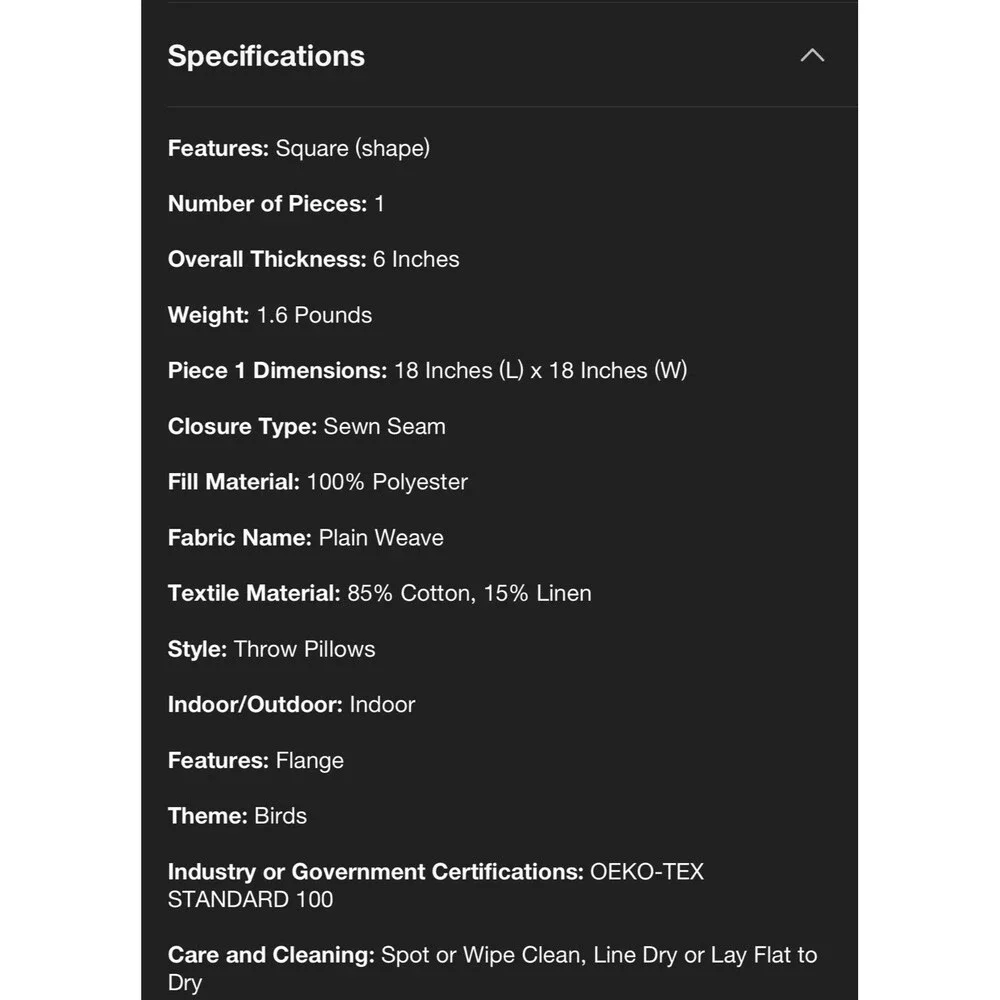Screen dimensions: 1000x1000
Task: Select the Theme: Birds row
Action: pos(237,816)
